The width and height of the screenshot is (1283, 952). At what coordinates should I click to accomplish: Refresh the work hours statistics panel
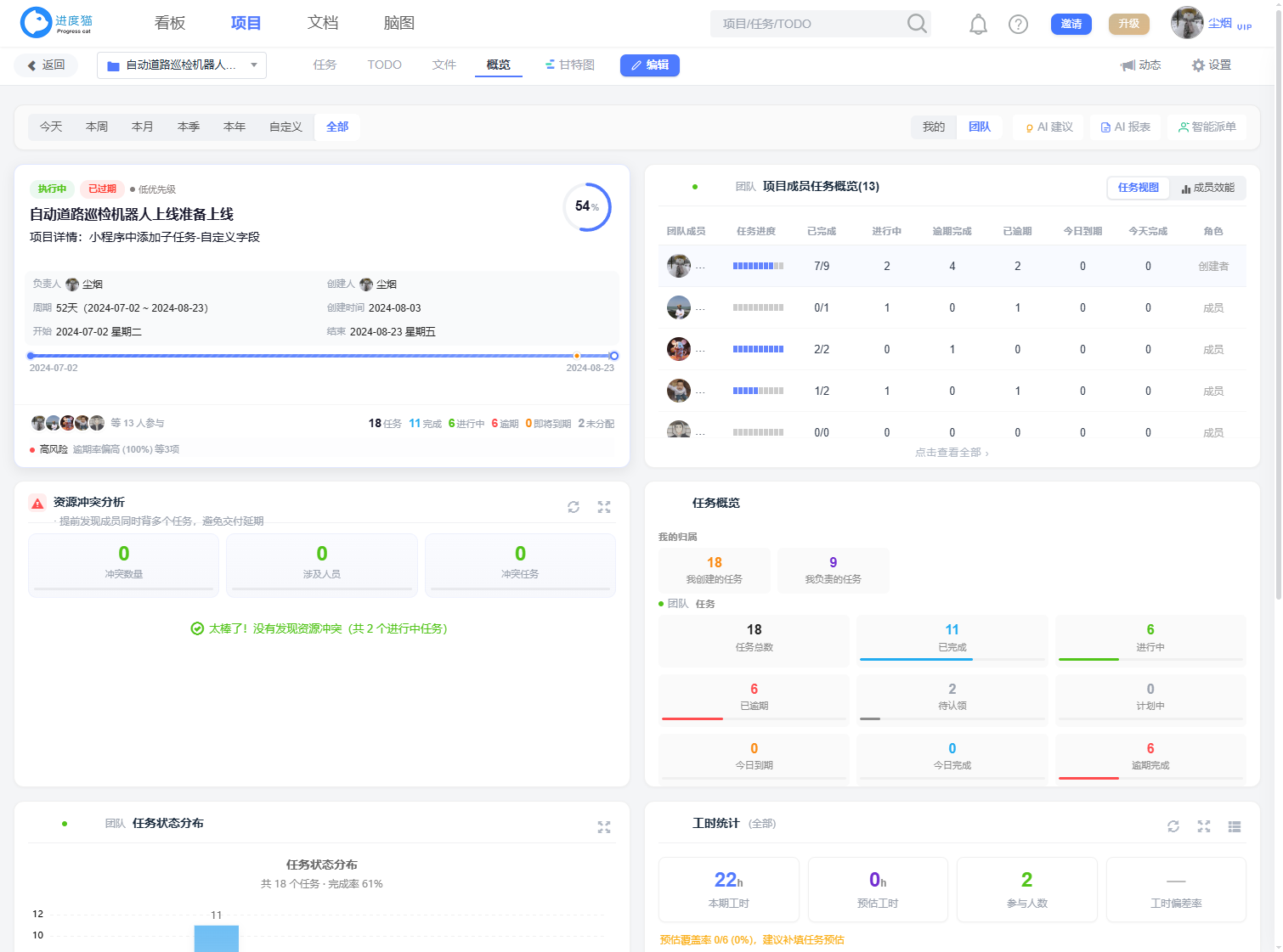tap(1173, 826)
